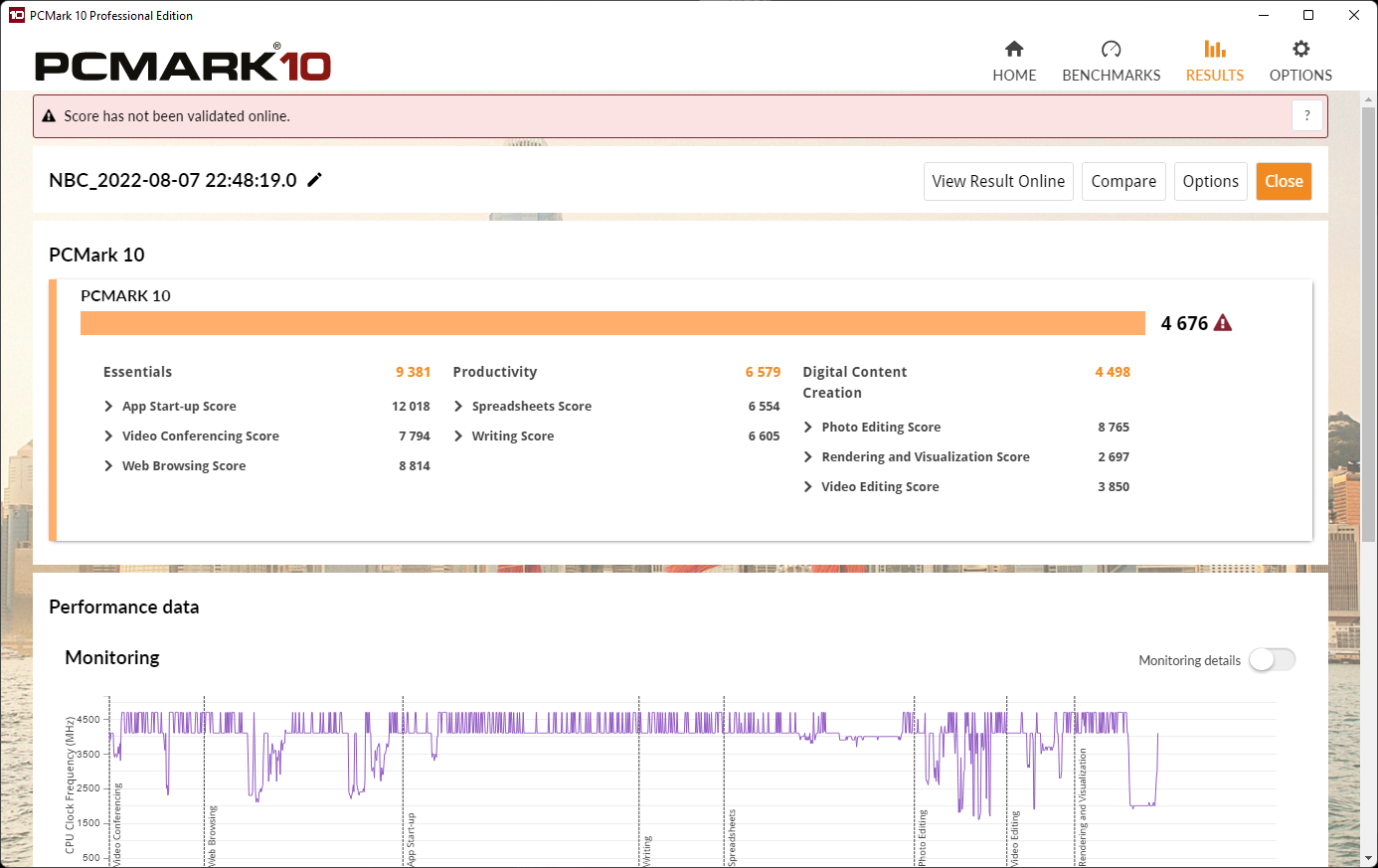Click the pencil icon to rename result
Viewport: 1378px width, 868px height.
[315, 180]
